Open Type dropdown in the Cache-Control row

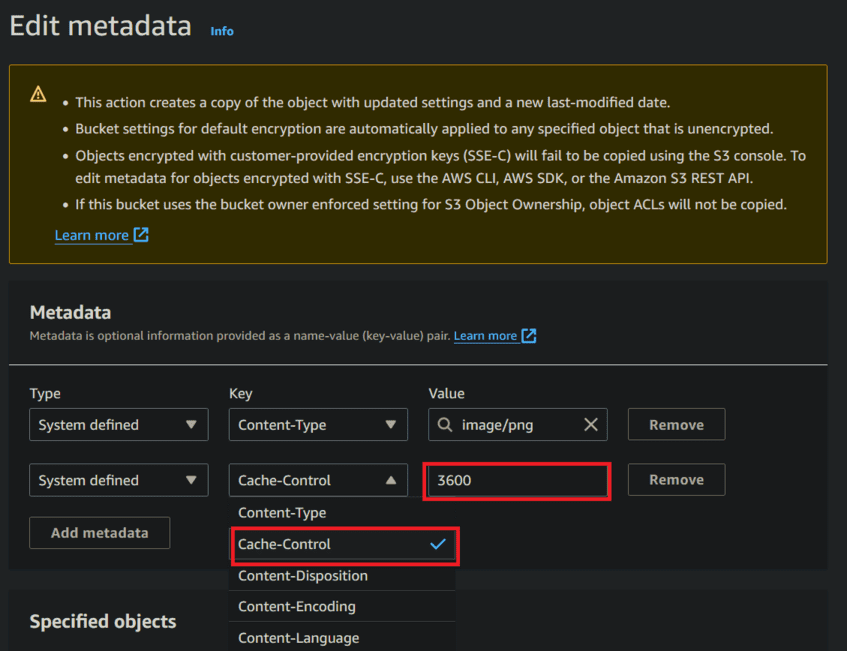[x=118, y=480]
